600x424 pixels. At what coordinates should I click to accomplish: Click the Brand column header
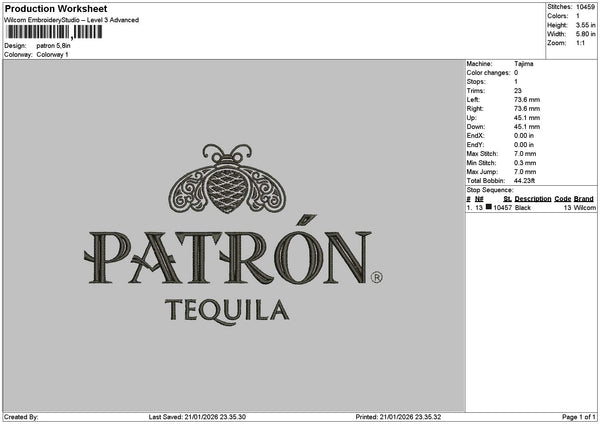584,199
